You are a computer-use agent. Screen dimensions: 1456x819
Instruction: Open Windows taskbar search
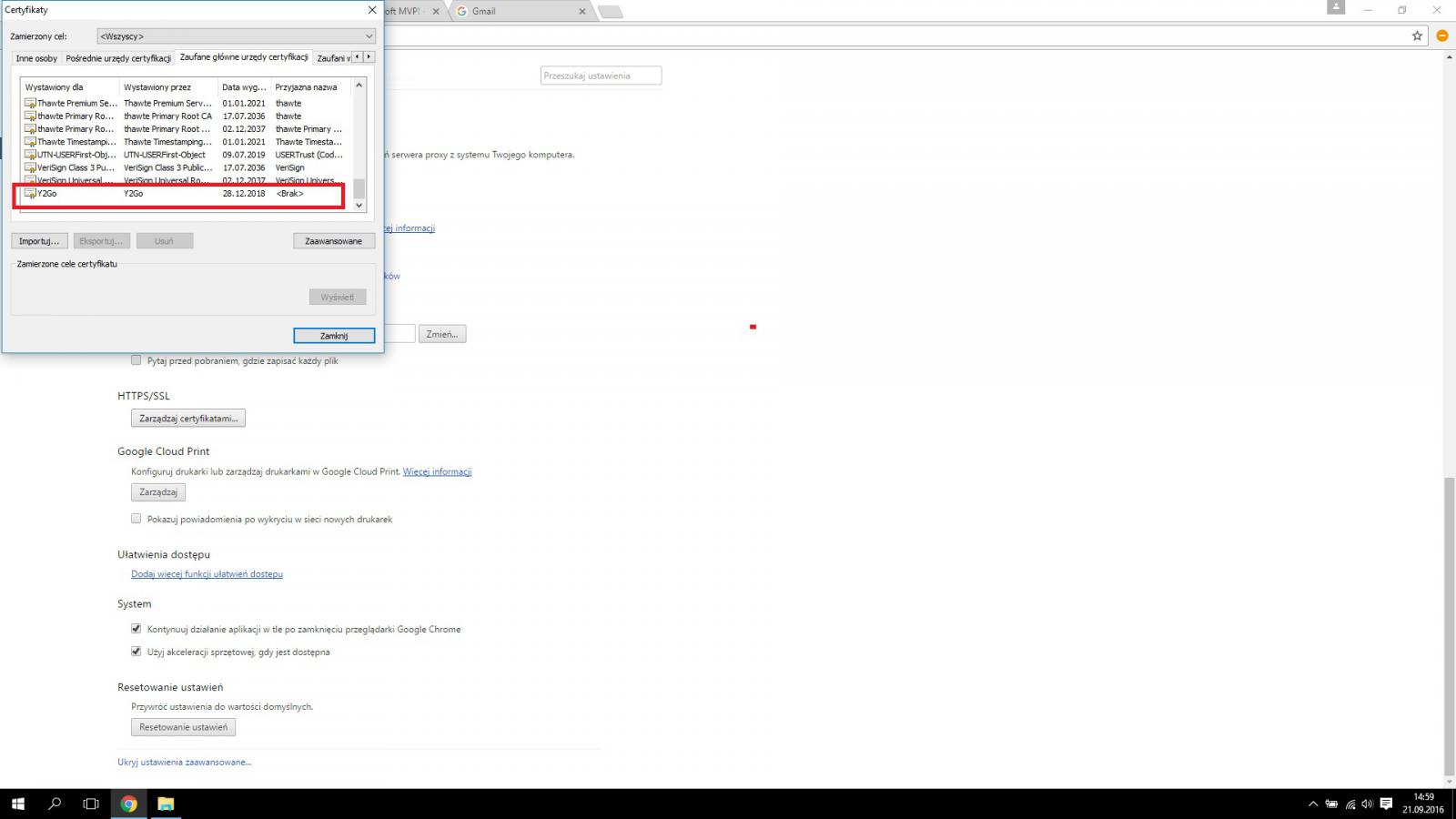click(55, 804)
